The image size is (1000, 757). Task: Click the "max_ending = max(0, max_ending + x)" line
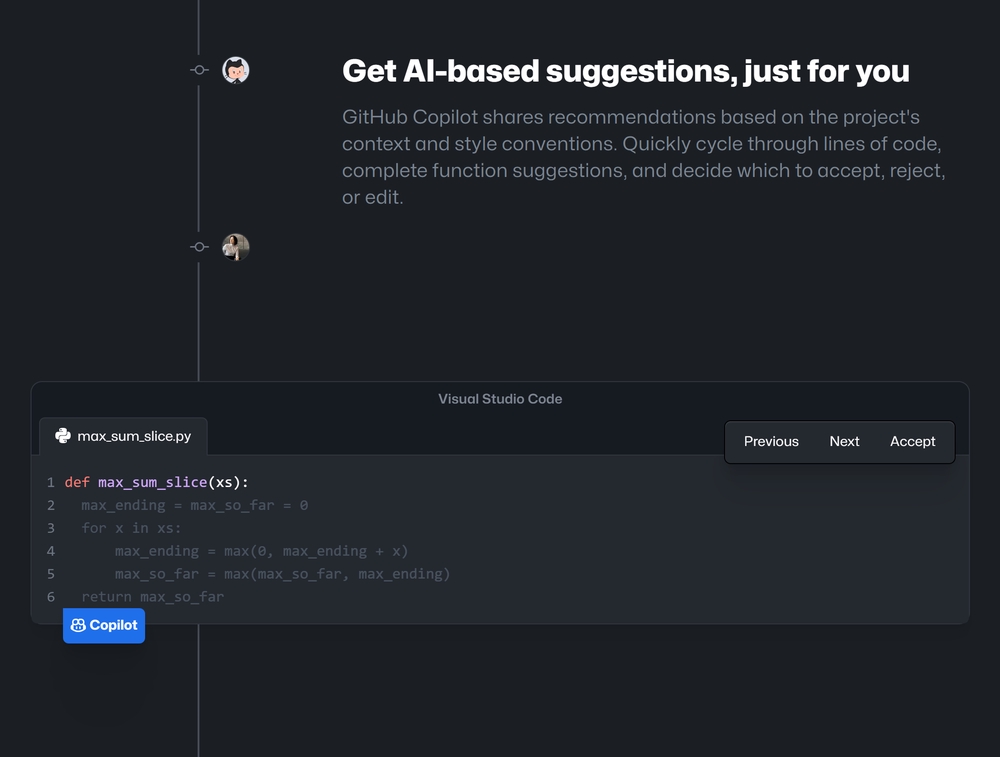coord(261,551)
